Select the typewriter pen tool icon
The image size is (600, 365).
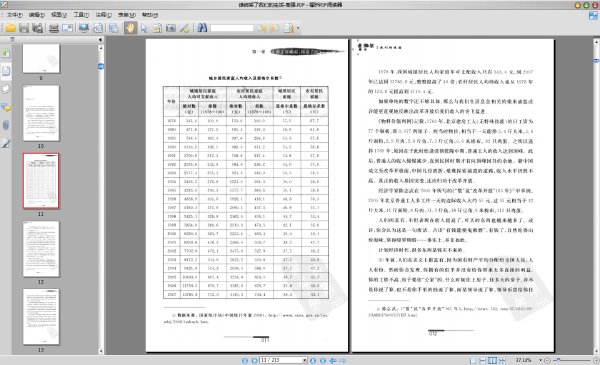coord(184,28)
